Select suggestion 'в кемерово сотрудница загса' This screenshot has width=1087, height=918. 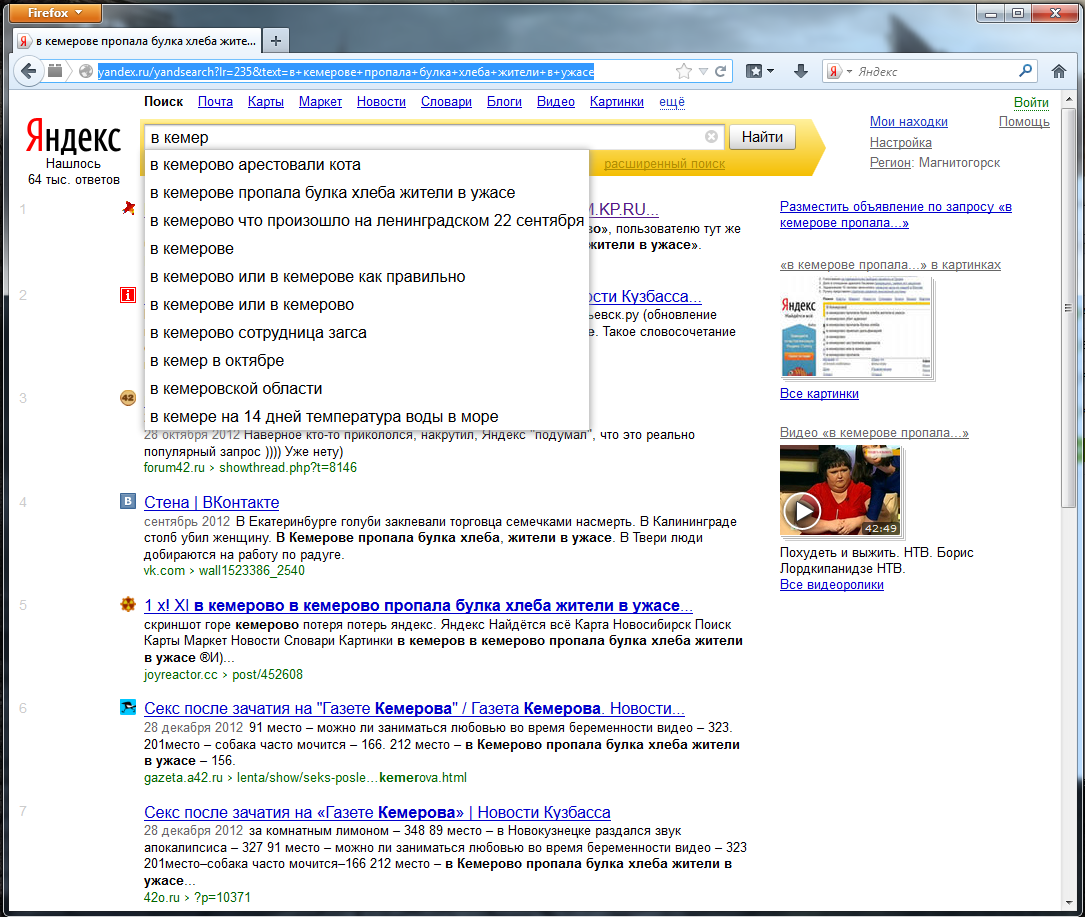coord(367,333)
